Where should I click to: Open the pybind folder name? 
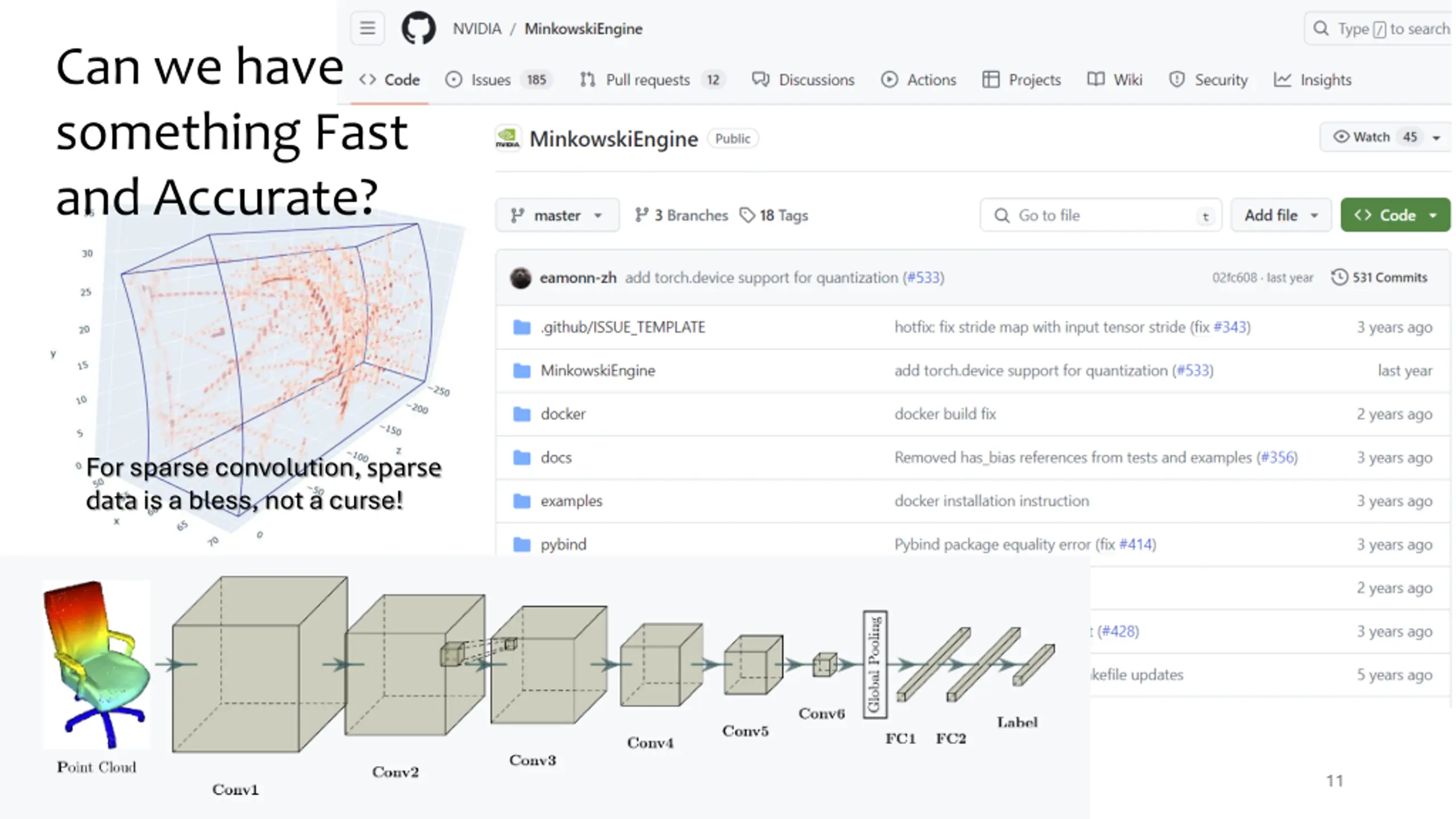pos(564,544)
